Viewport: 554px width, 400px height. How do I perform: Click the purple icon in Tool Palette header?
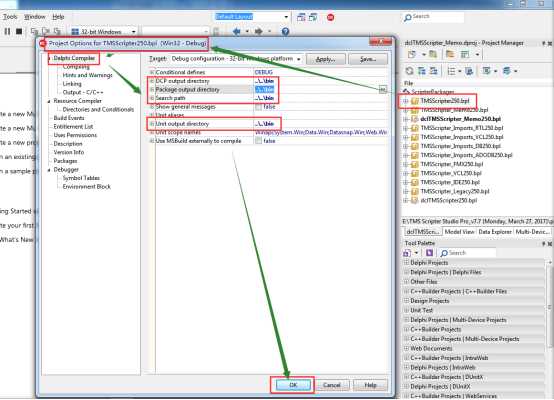[x=429, y=253]
